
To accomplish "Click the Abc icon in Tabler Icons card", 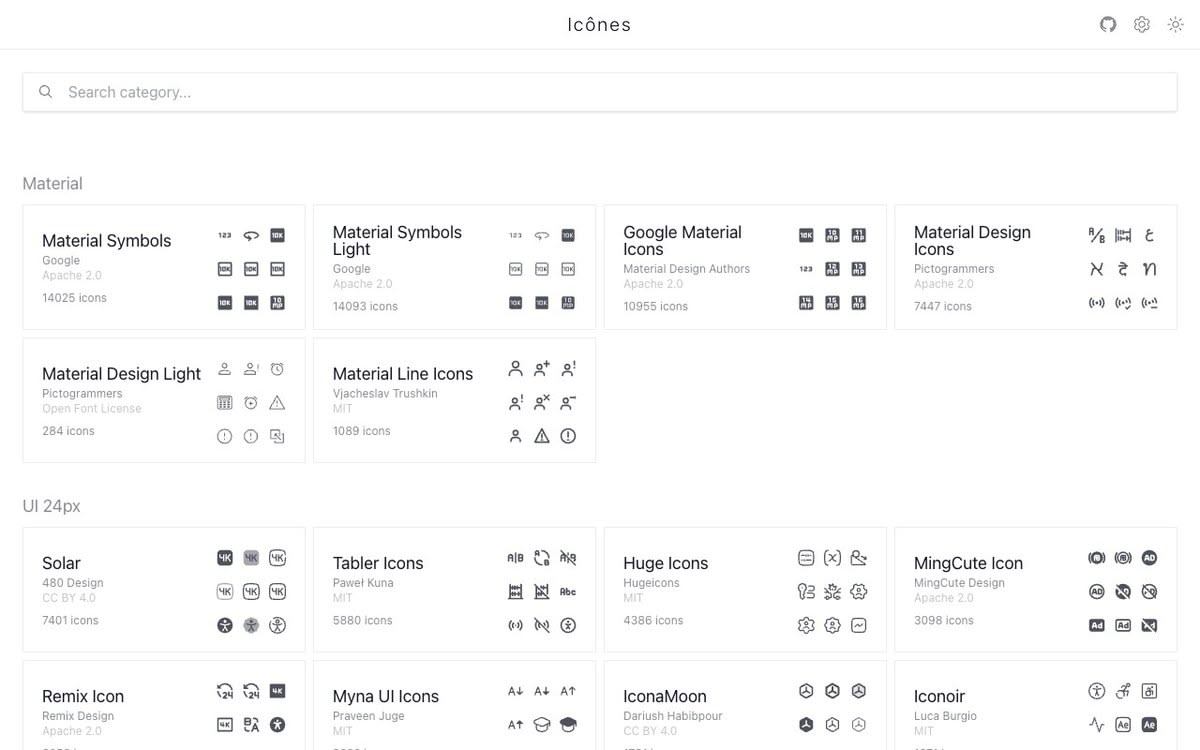I will (x=568, y=591).
